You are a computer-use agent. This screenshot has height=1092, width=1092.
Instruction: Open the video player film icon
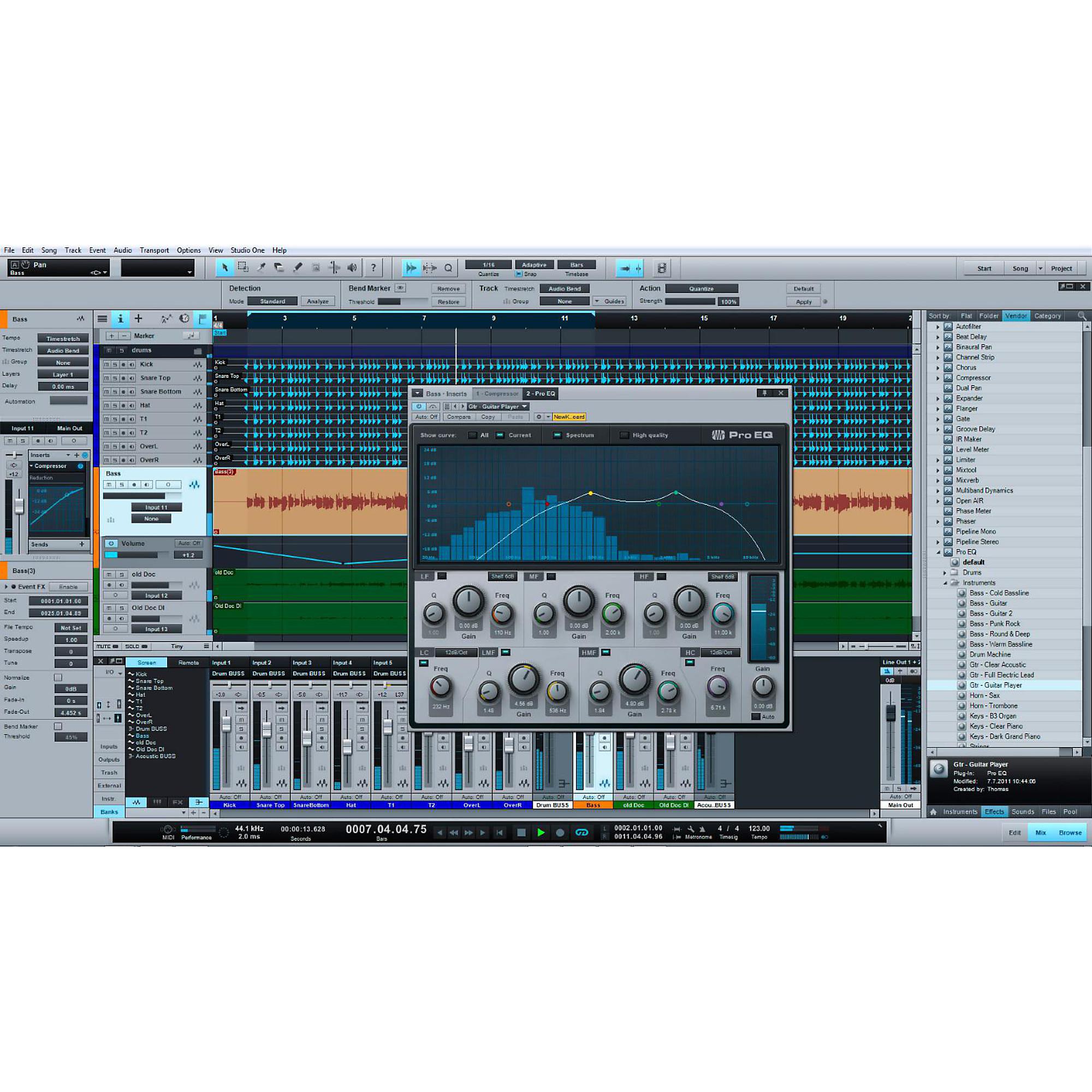coord(662,268)
